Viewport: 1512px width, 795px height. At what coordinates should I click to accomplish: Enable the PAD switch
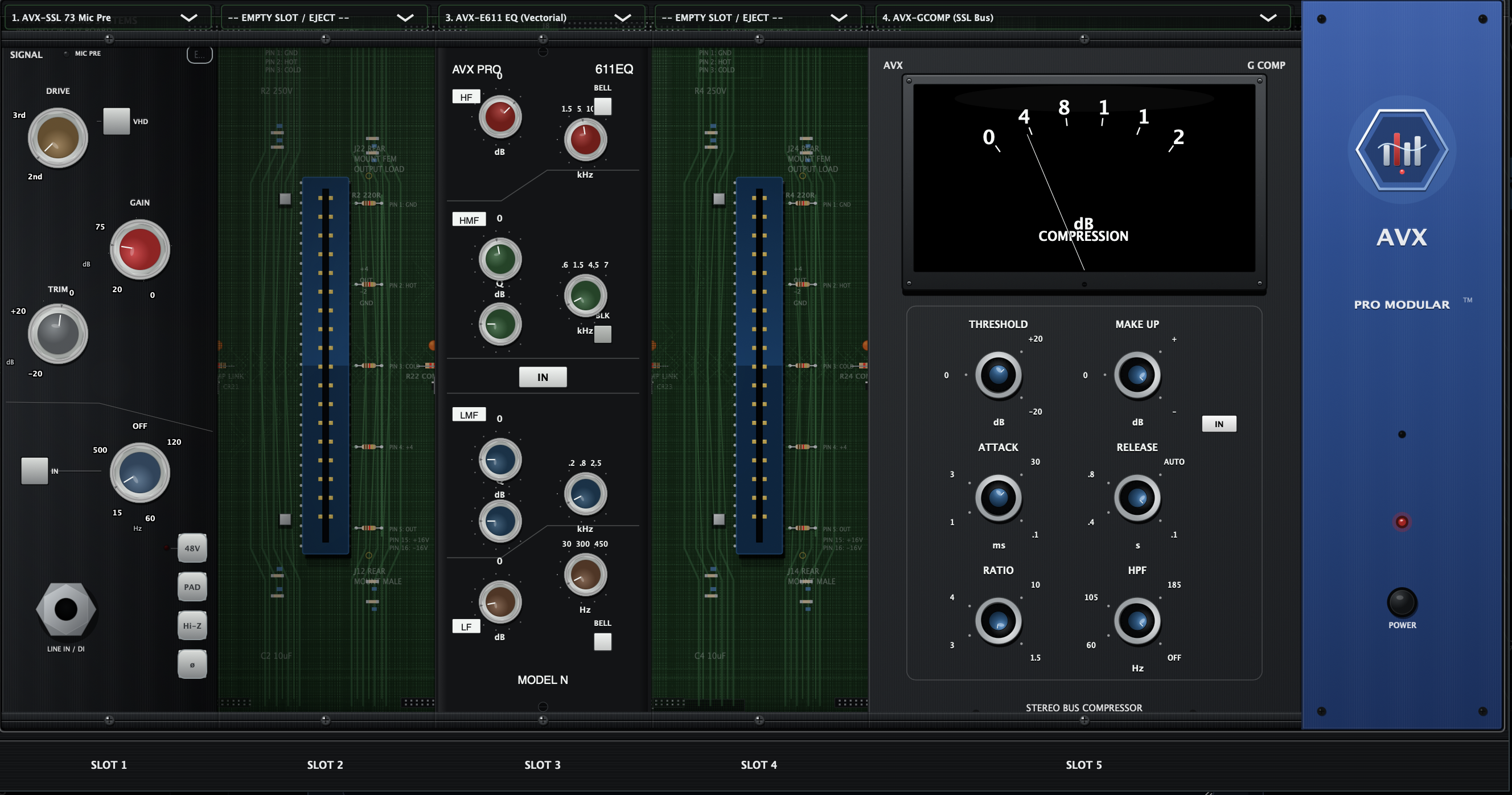(x=192, y=587)
